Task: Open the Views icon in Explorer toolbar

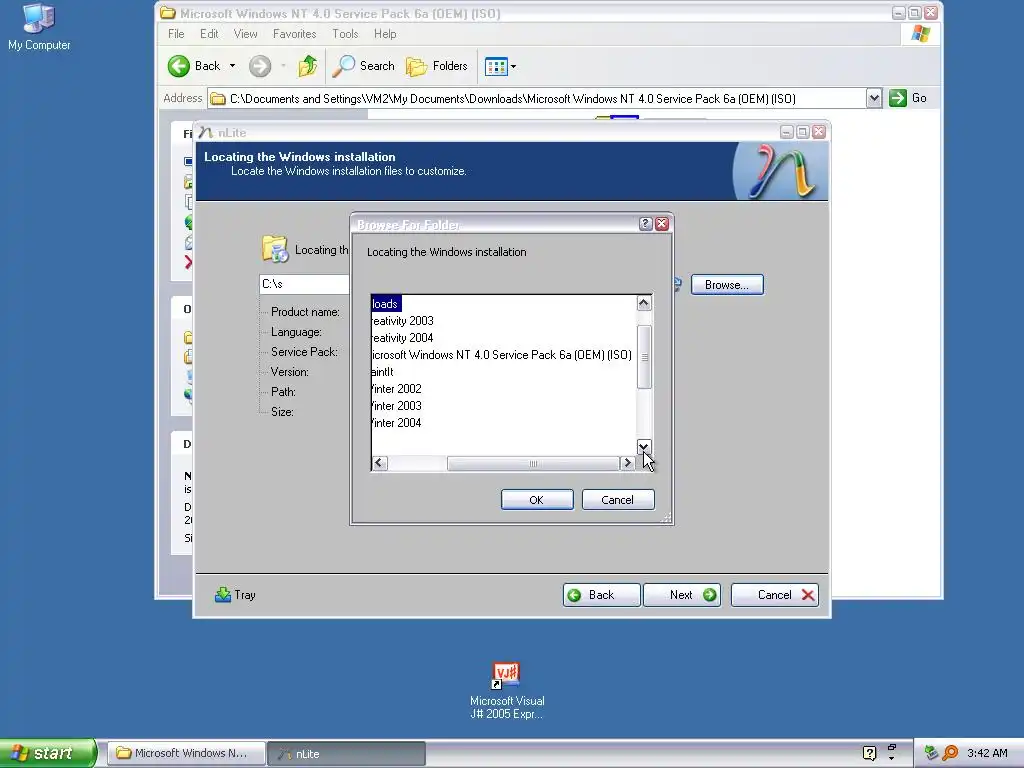Action: tap(496, 66)
